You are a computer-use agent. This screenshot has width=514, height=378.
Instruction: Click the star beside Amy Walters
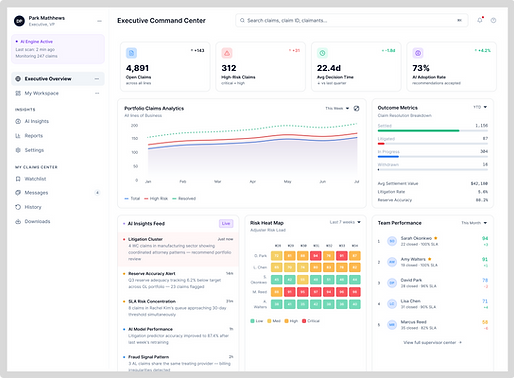[430, 259]
